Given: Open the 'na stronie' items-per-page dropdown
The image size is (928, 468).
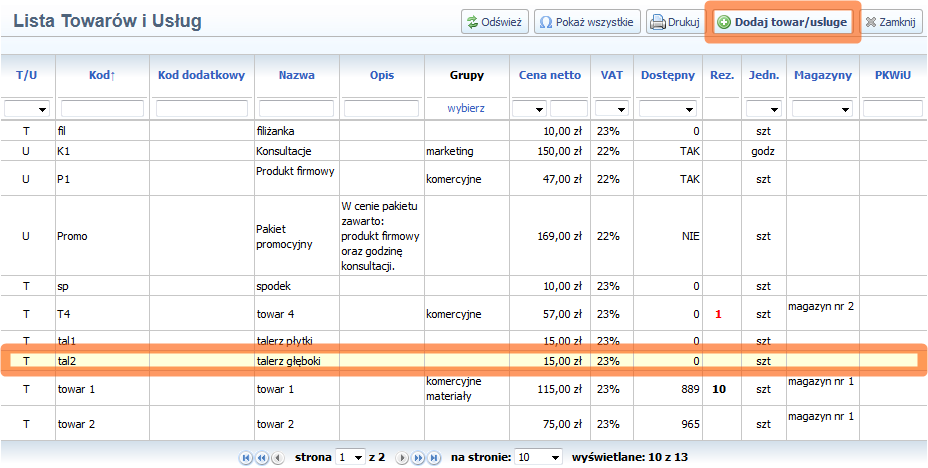Looking at the screenshot, I should (539, 457).
